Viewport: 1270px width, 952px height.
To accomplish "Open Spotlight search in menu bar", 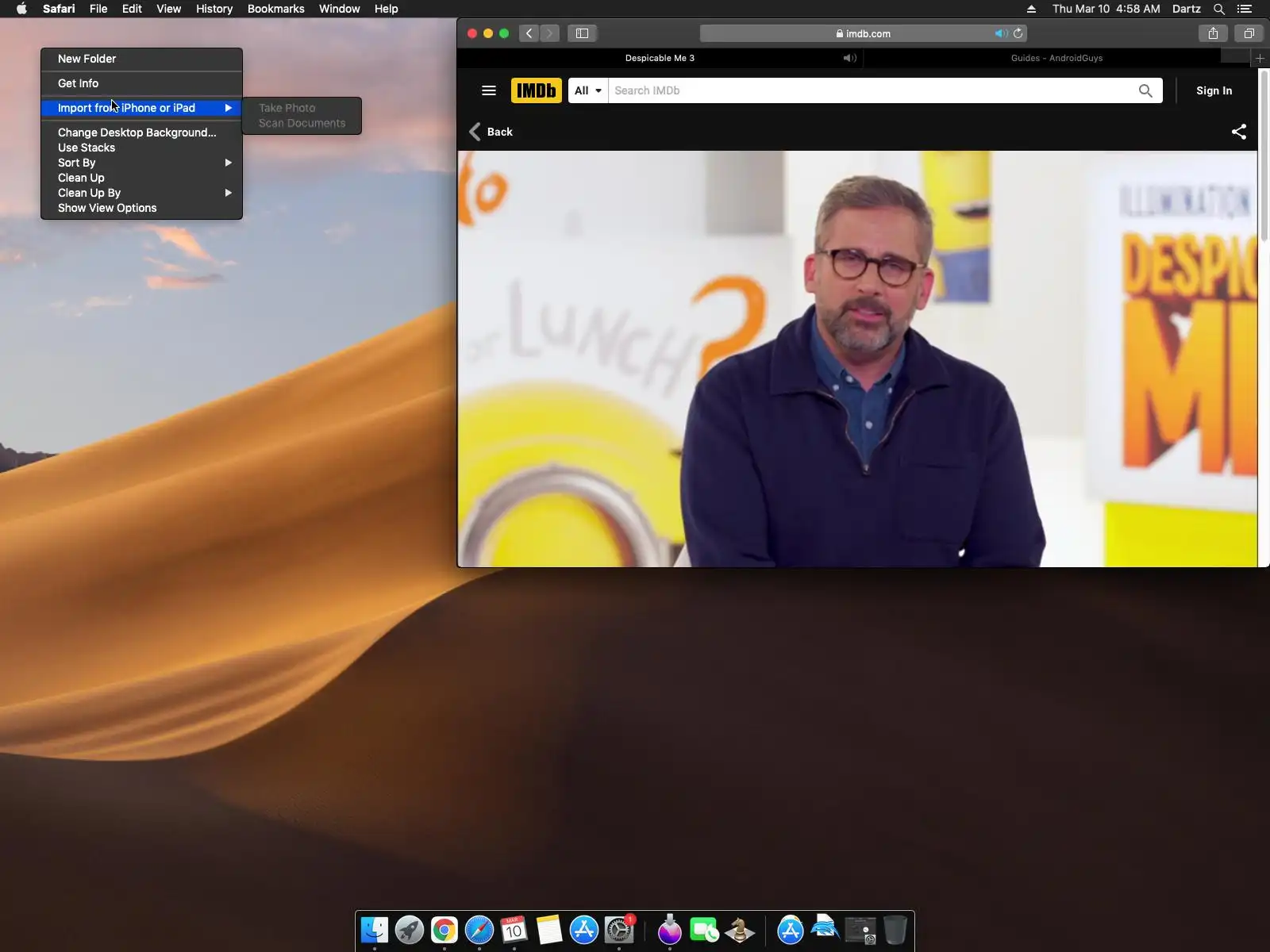I will [1219, 9].
